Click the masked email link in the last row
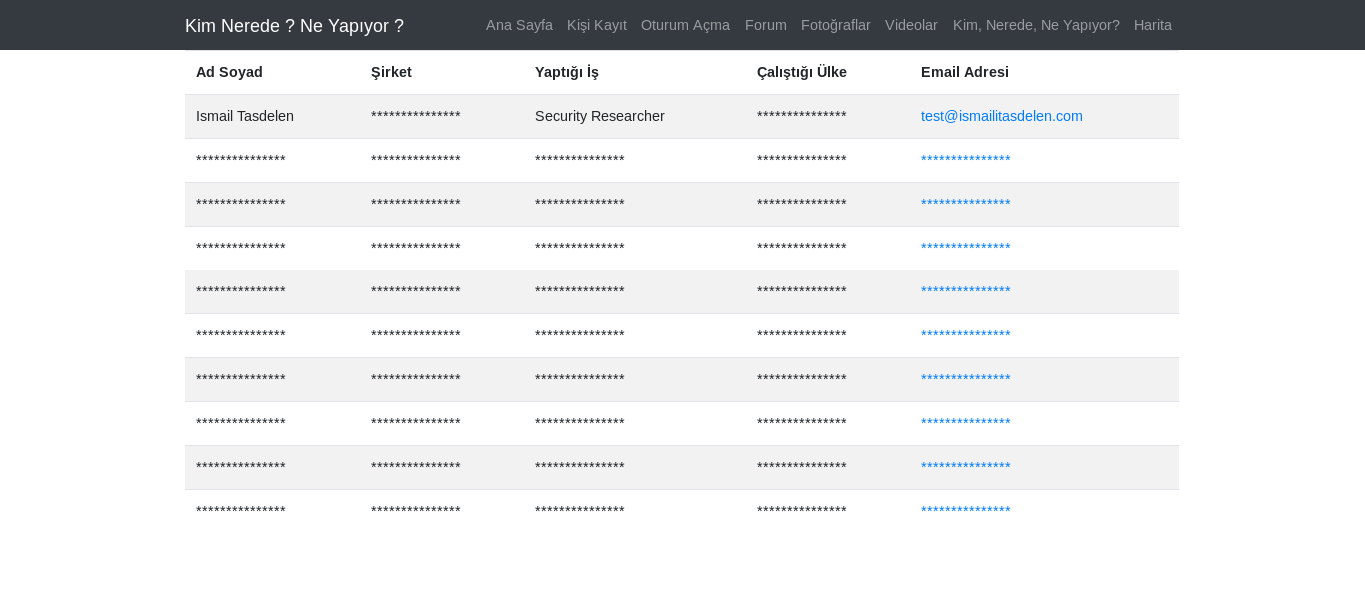This screenshot has height=606, width=1365. pyautogui.click(x=965, y=511)
